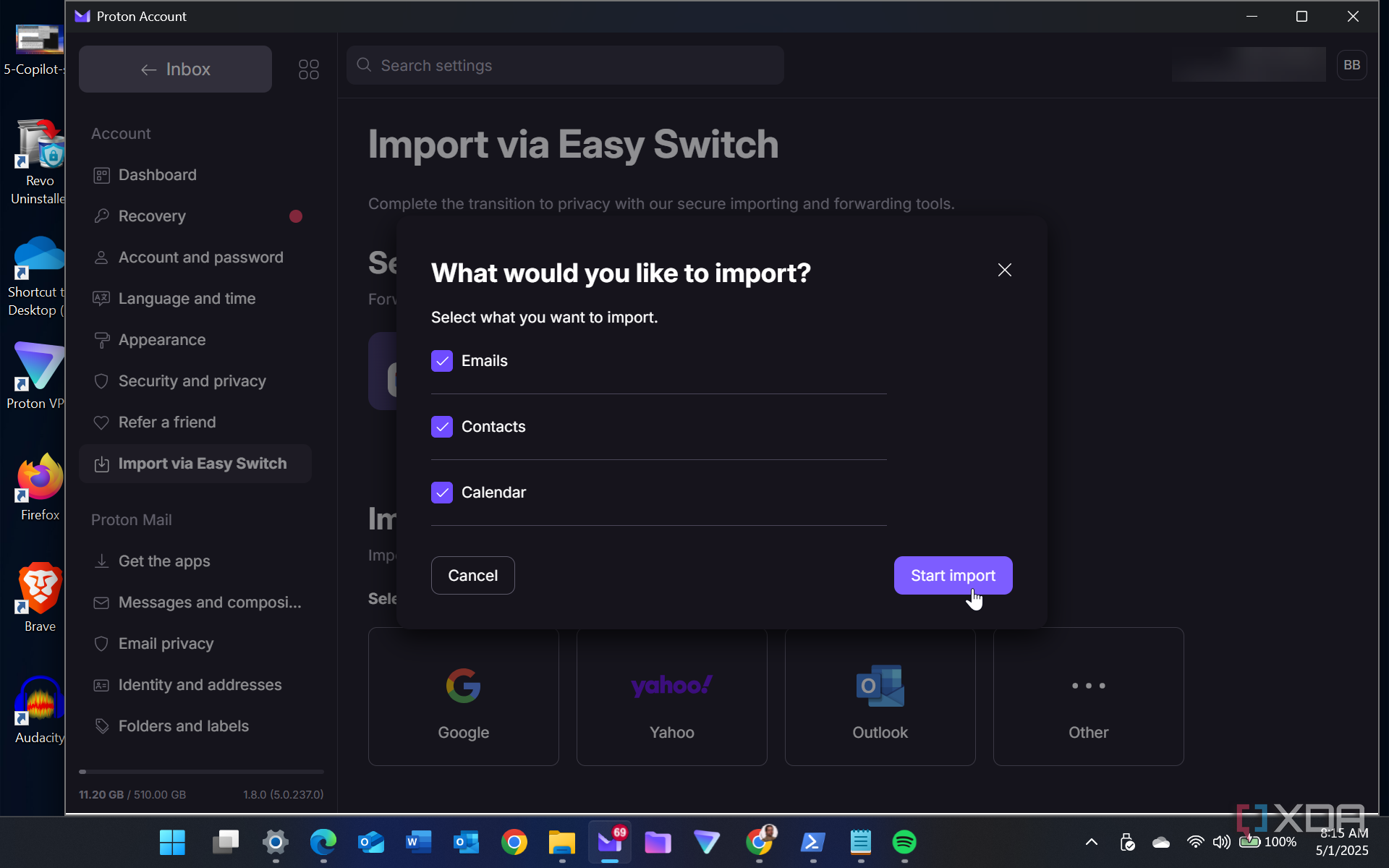Choose Google as import provider
Image resolution: width=1389 pixels, height=868 pixels.
click(464, 697)
